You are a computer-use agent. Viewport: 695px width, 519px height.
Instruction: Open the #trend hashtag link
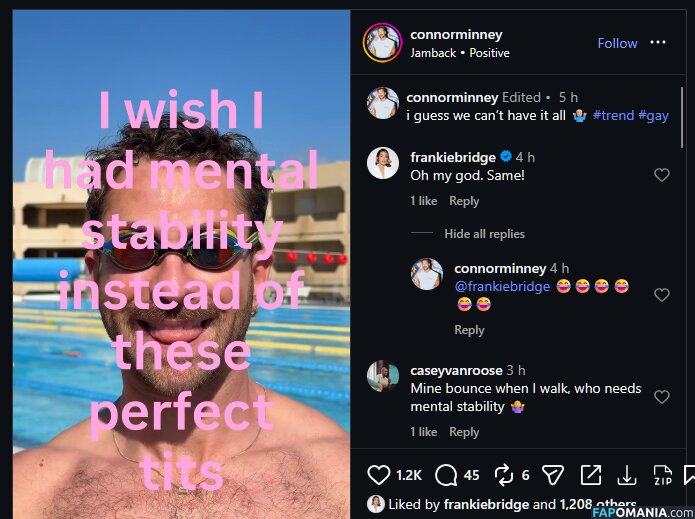tap(613, 115)
